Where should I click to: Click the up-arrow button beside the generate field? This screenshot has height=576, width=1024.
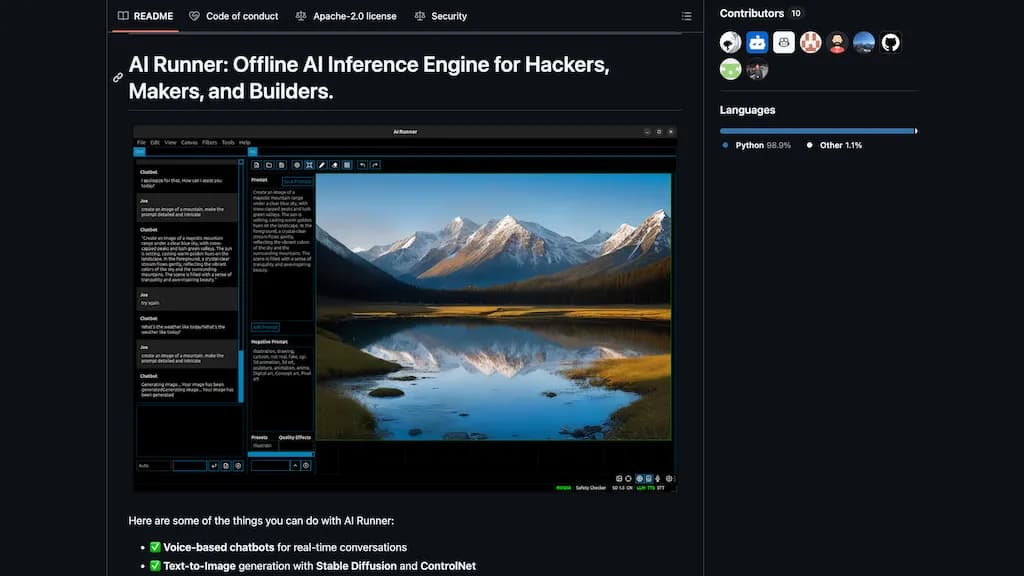(x=295, y=466)
